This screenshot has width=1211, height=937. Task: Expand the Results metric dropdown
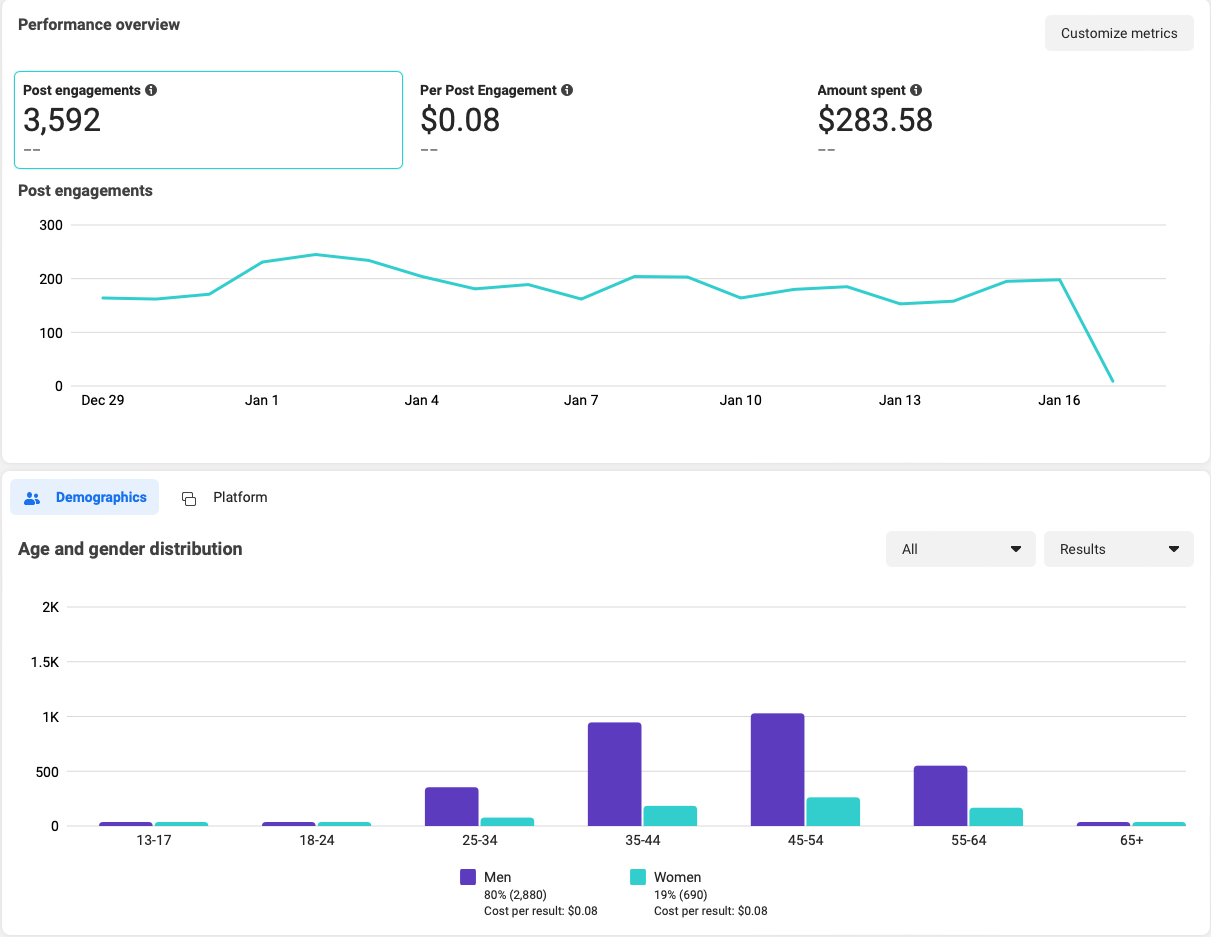pos(1118,549)
